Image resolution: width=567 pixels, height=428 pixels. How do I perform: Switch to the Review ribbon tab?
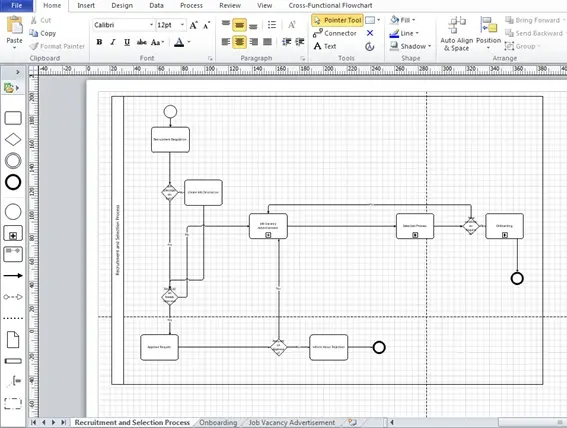(x=230, y=5)
